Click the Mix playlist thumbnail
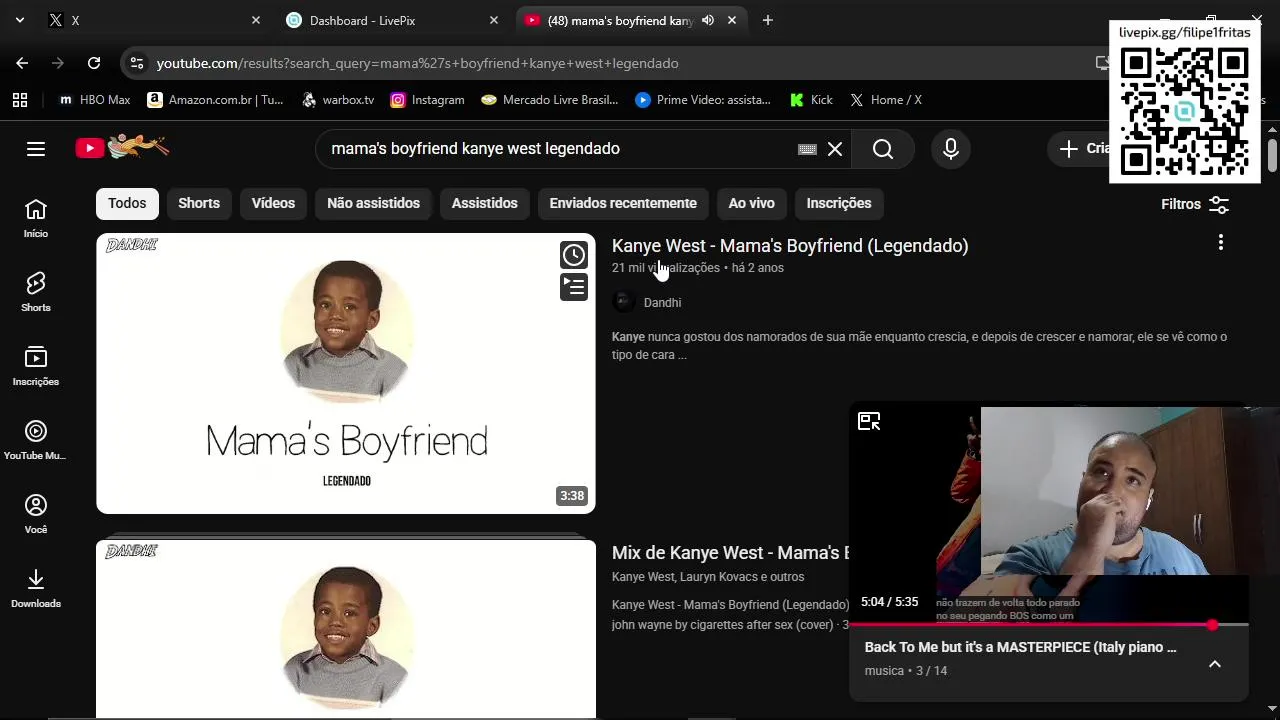This screenshot has height=720, width=1280. click(x=346, y=629)
